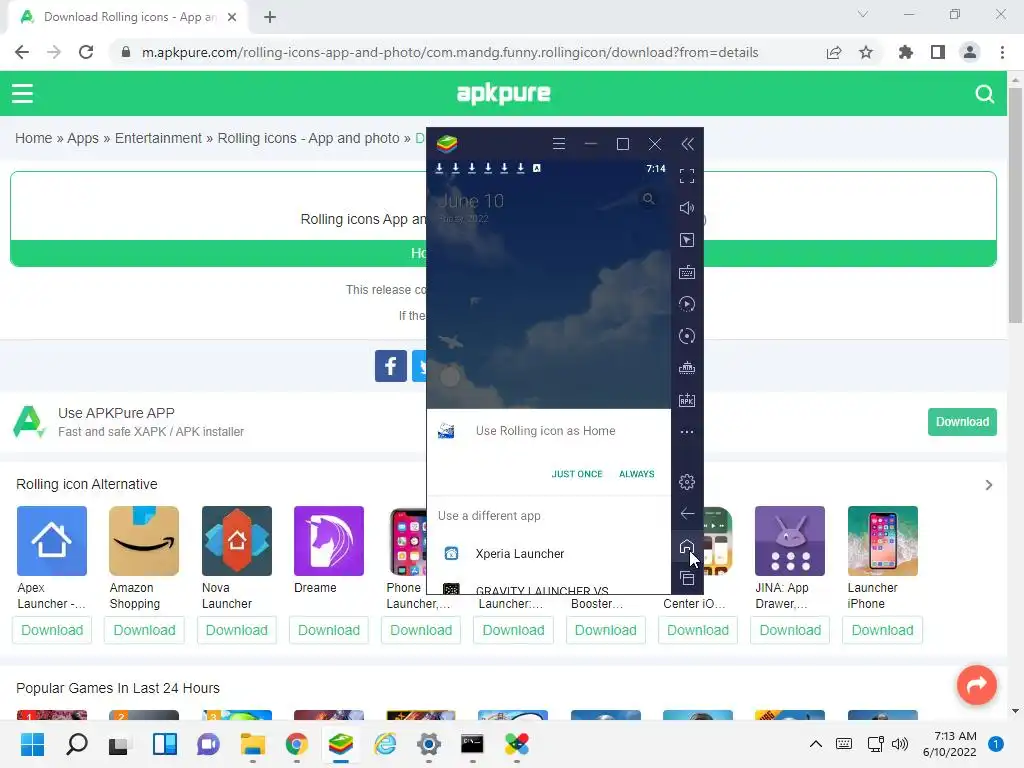The width and height of the screenshot is (1024, 768).
Task: Open Windows Start menu
Action: (x=32, y=744)
